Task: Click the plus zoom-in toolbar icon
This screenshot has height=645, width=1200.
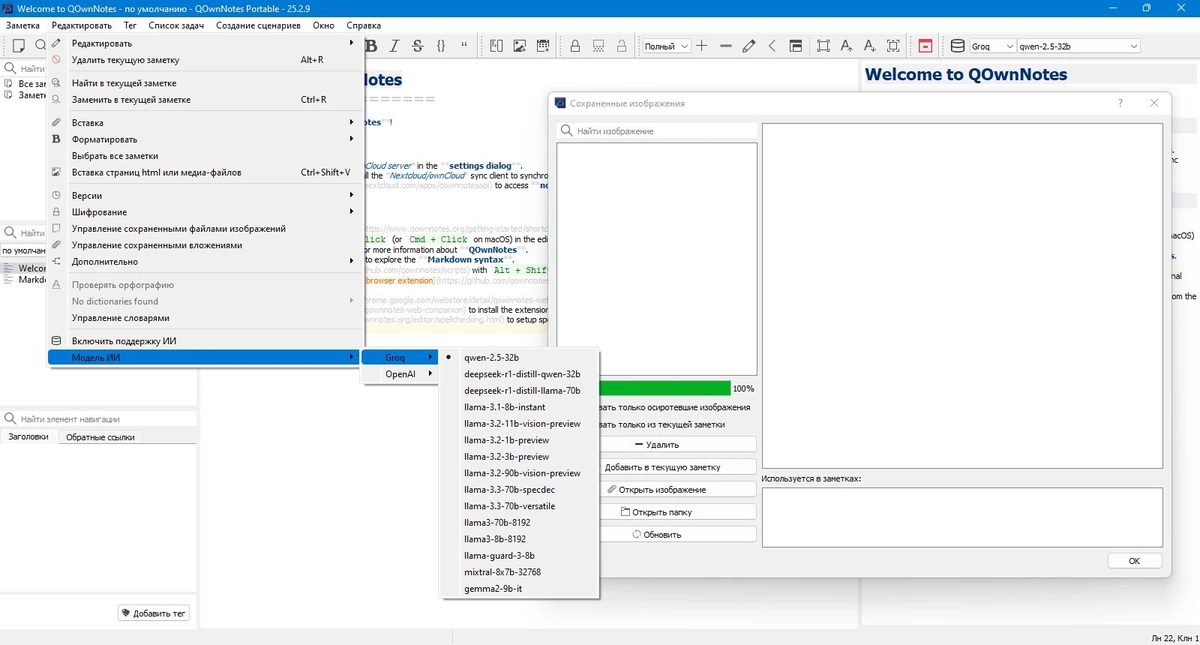Action: [x=702, y=45]
